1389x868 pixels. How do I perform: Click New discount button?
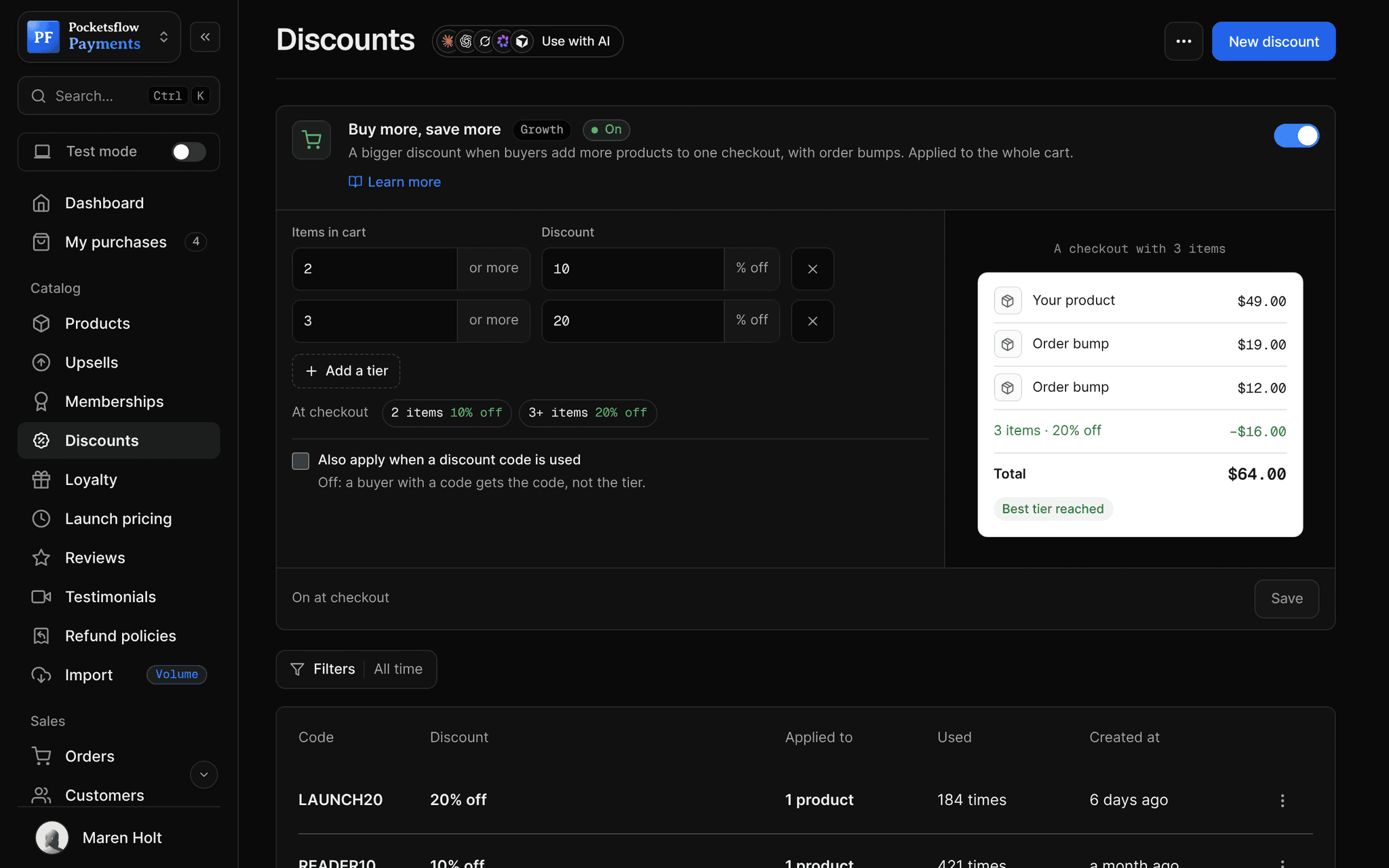1273,41
